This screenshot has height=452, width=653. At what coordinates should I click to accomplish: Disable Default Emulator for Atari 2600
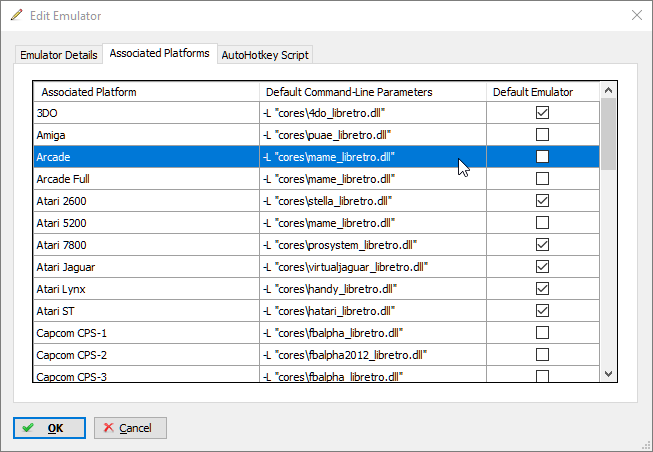tap(542, 201)
